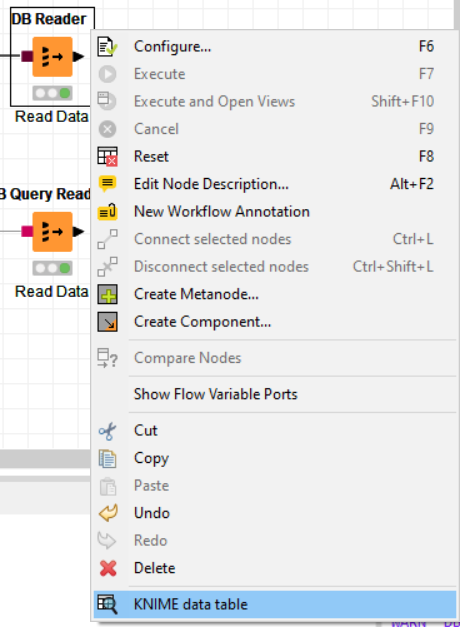
Task: Click the yellow node description icon
Action: point(107,184)
